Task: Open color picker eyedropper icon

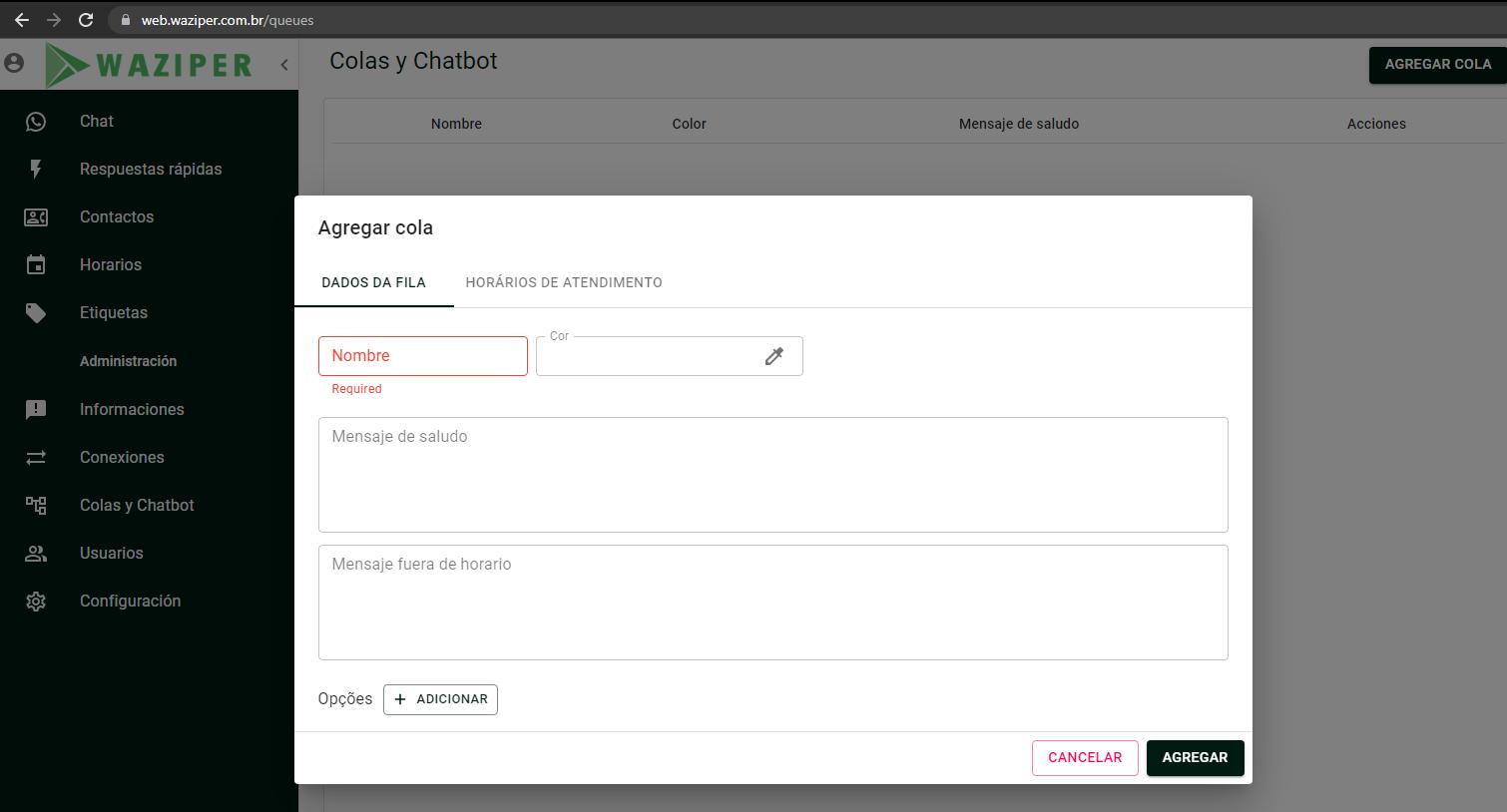Action: 774,356
